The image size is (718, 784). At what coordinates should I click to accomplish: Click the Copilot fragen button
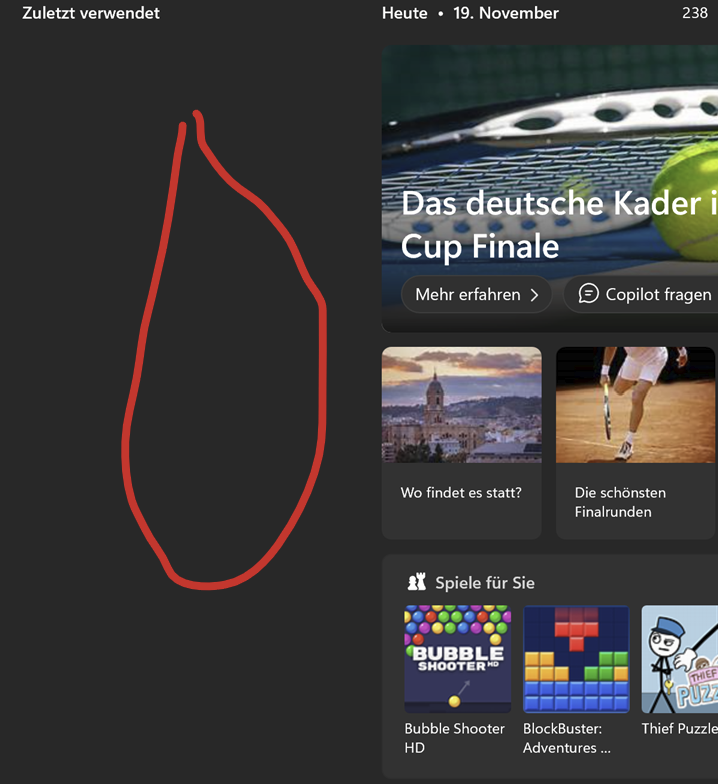pos(642,294)
